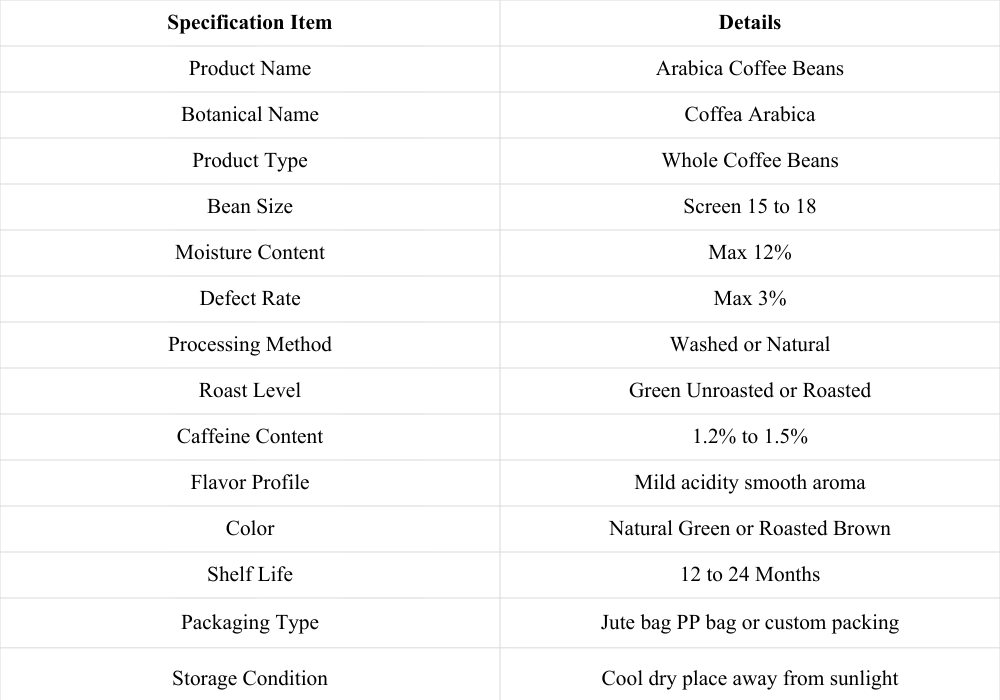Viewport: 1000px width, 700px height.
Task: Select the 12 to 24 Months cell
Action: tap(749, 574)
